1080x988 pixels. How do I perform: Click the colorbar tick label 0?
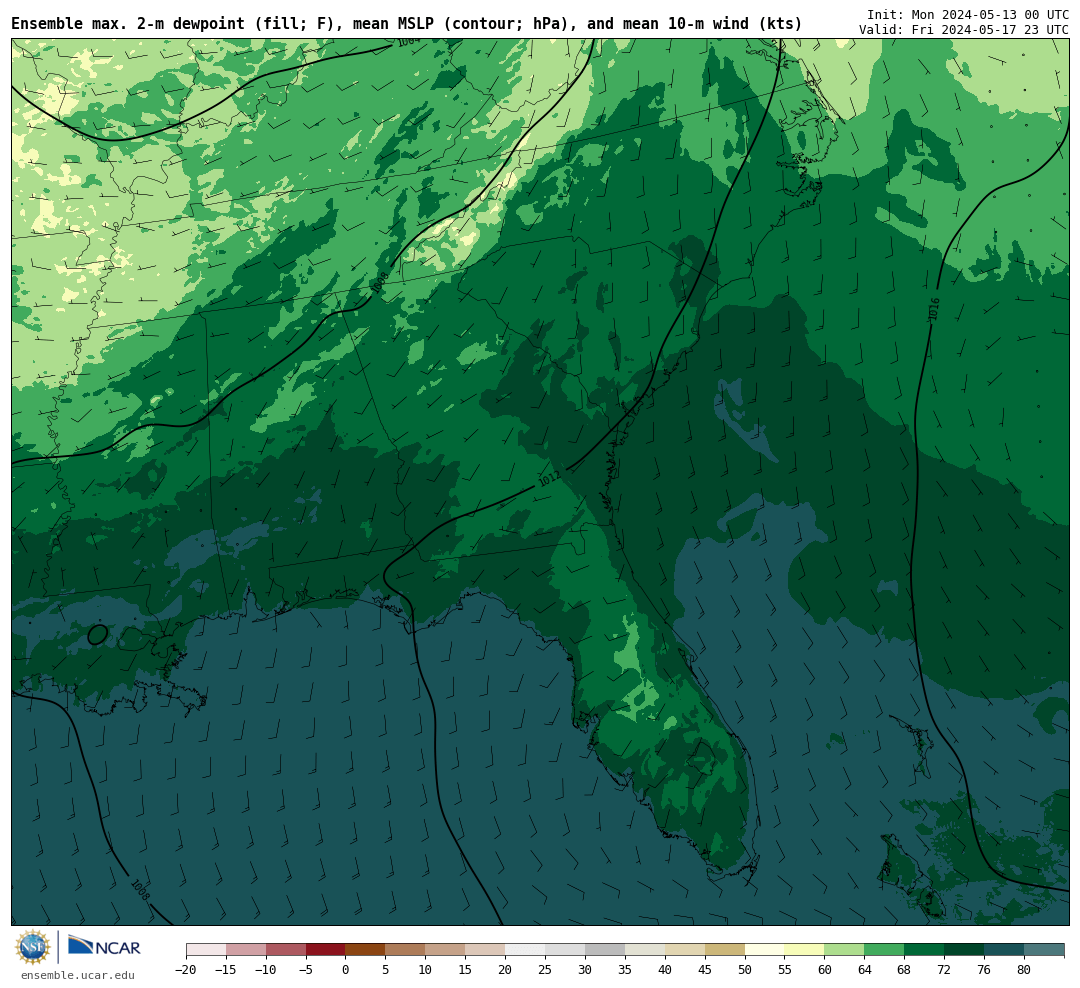point(346,970)
